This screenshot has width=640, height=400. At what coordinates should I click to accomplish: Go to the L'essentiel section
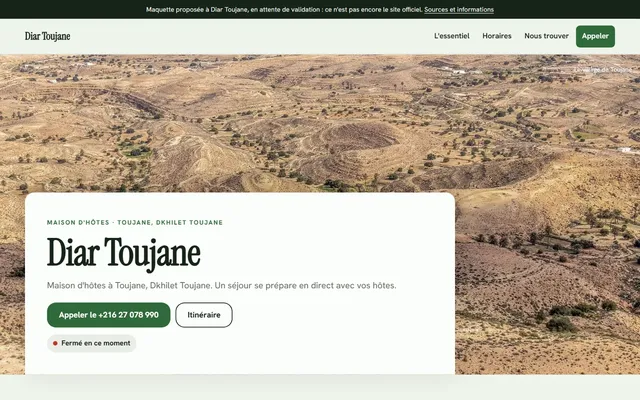(451, 36)
